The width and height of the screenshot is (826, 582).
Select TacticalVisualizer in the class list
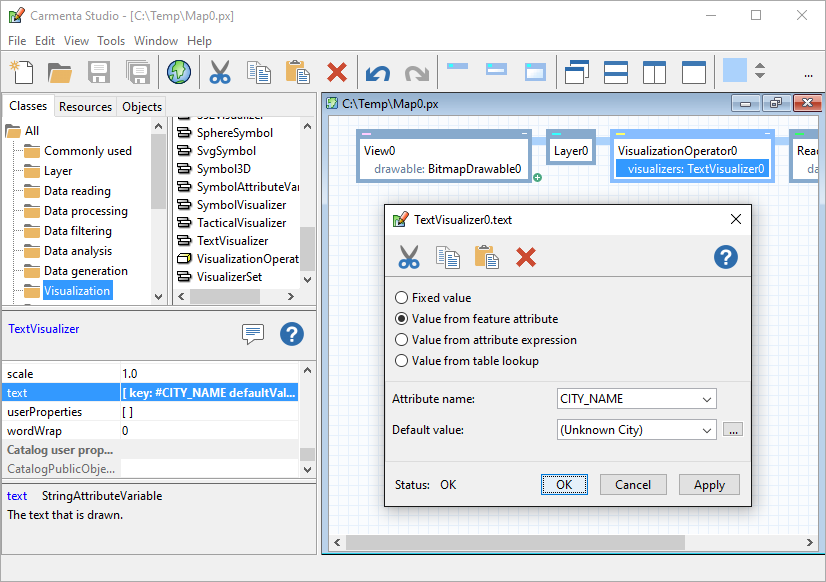pos(241,223)
